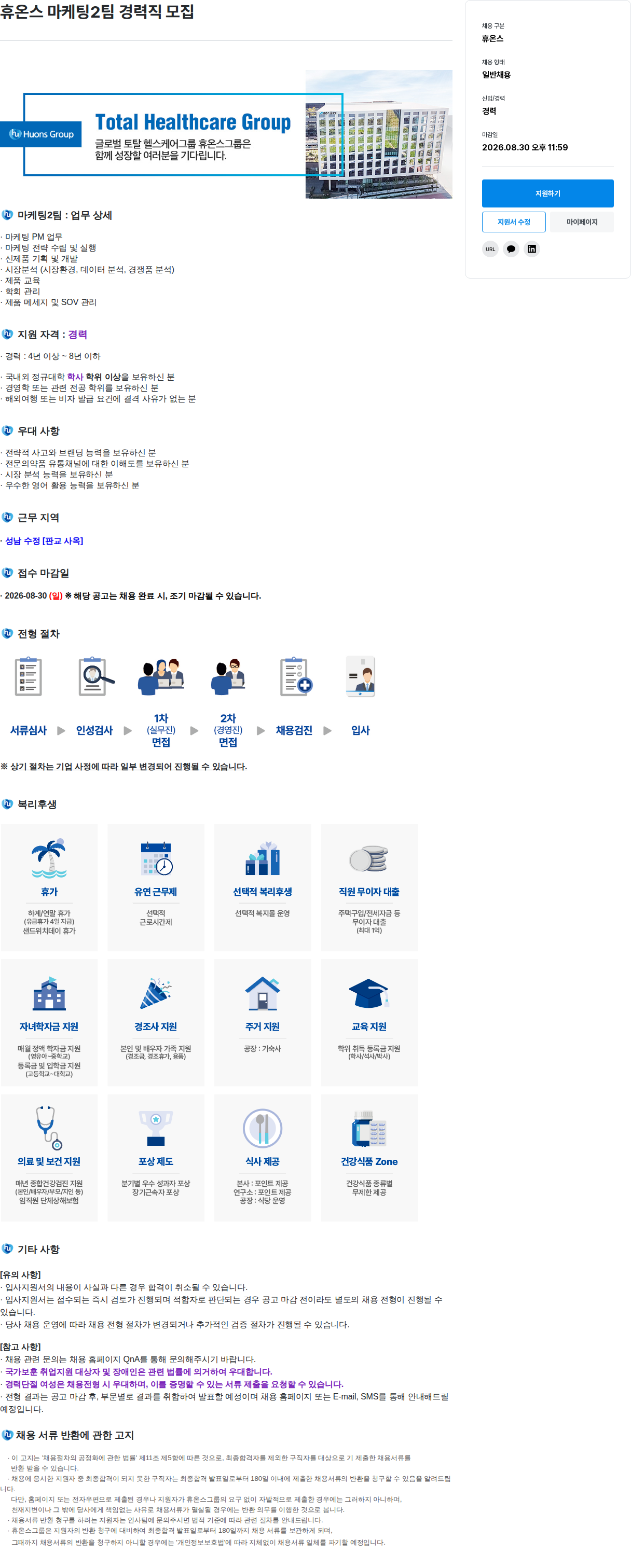Click the 교육 지원 graduation cap icon
Viewport: 631px width, 1568px height.
(369, 993)
